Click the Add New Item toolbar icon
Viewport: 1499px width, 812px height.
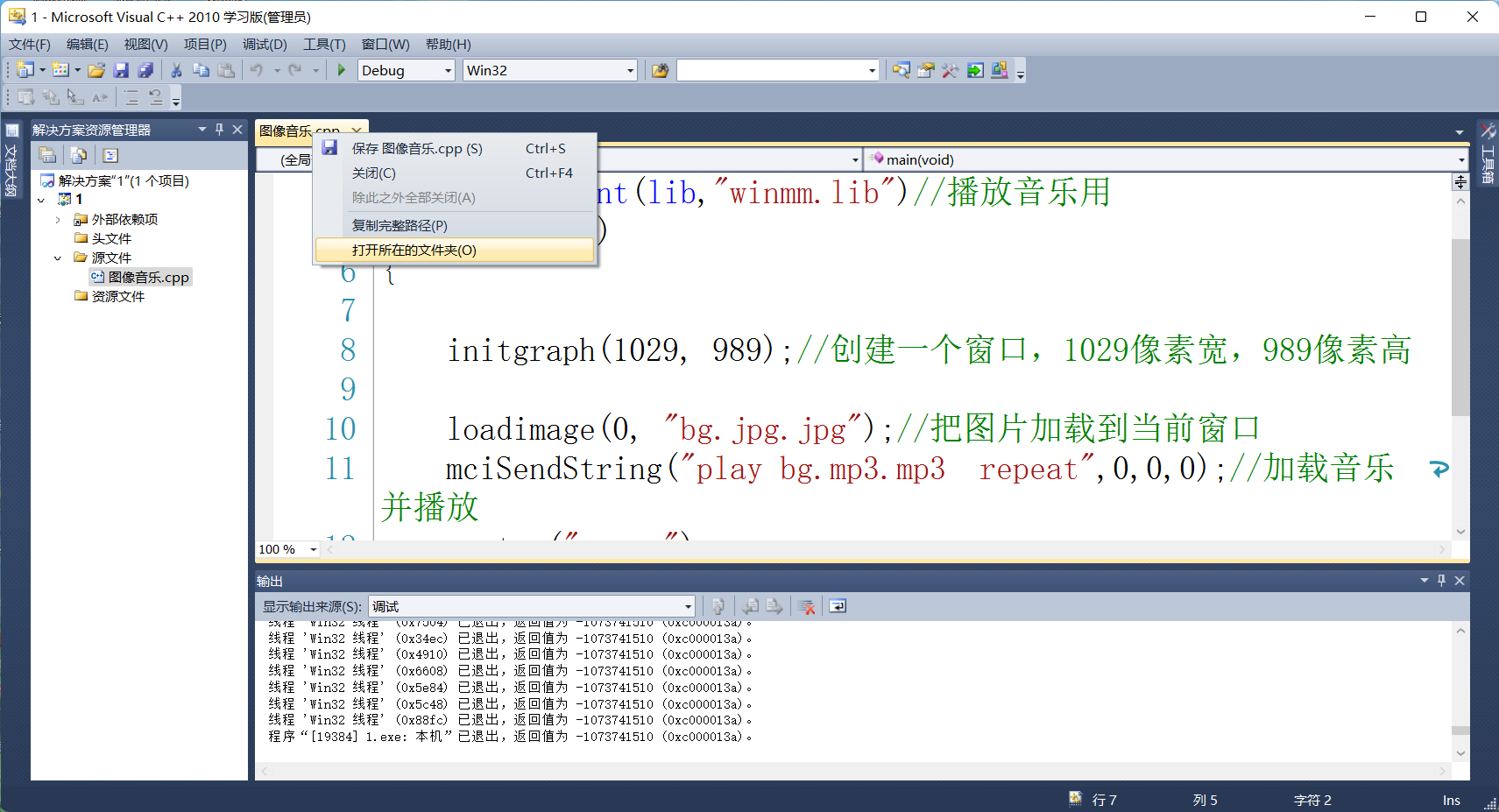(60, 70)
